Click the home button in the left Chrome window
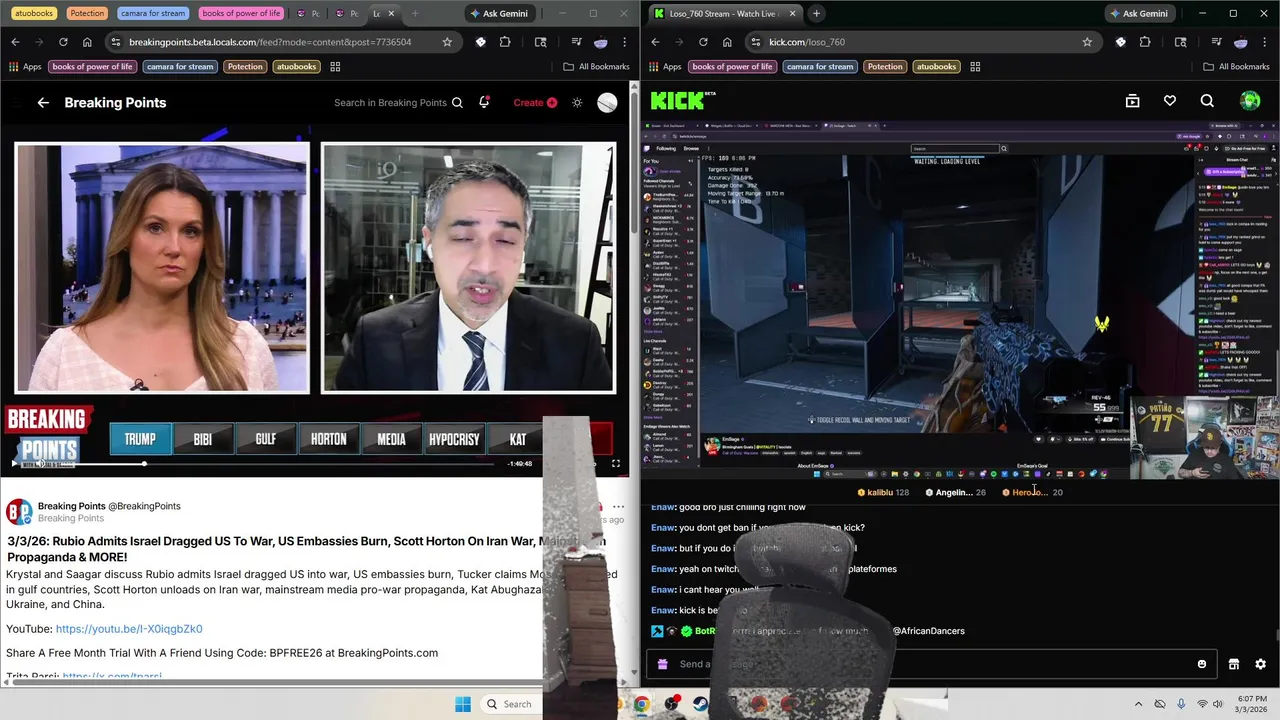The width and height of the screenshot is (1280, 720). pyautogui.click(x=87, y=42)
